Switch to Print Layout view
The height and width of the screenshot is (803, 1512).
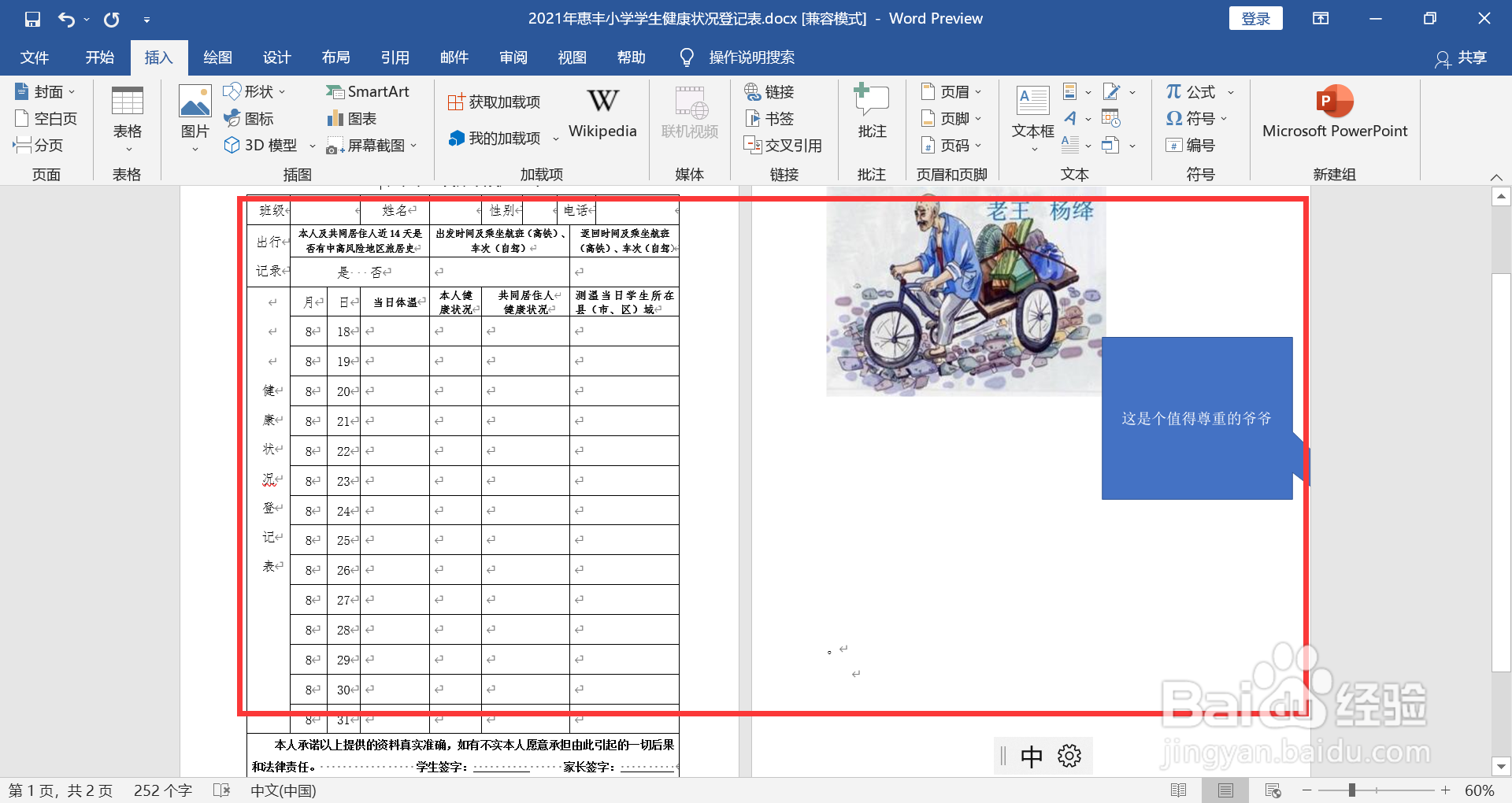tap(1225, 790)
